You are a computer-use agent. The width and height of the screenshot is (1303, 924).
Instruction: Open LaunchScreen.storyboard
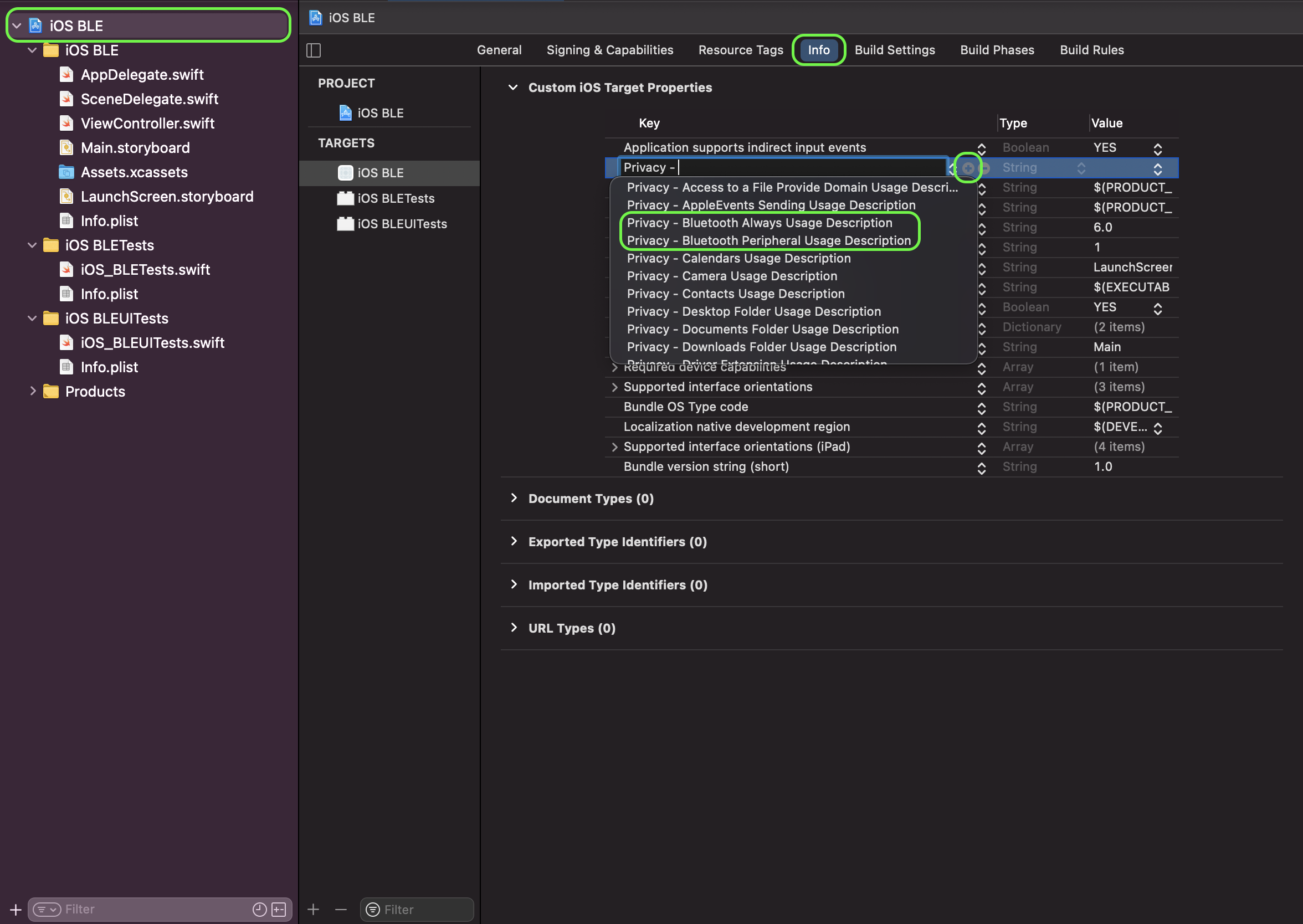(167, 197)
